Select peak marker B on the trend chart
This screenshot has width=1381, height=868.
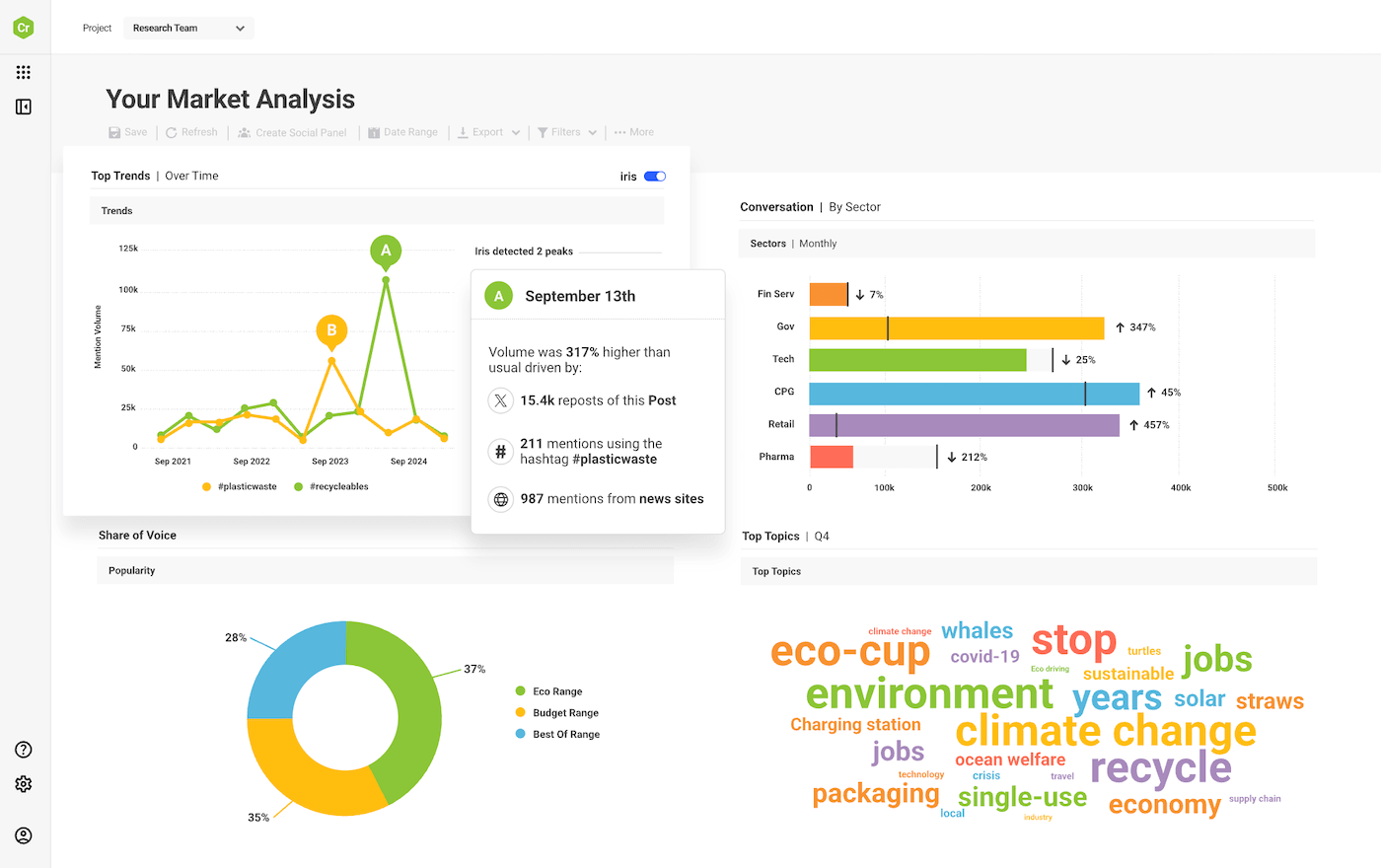331,330
